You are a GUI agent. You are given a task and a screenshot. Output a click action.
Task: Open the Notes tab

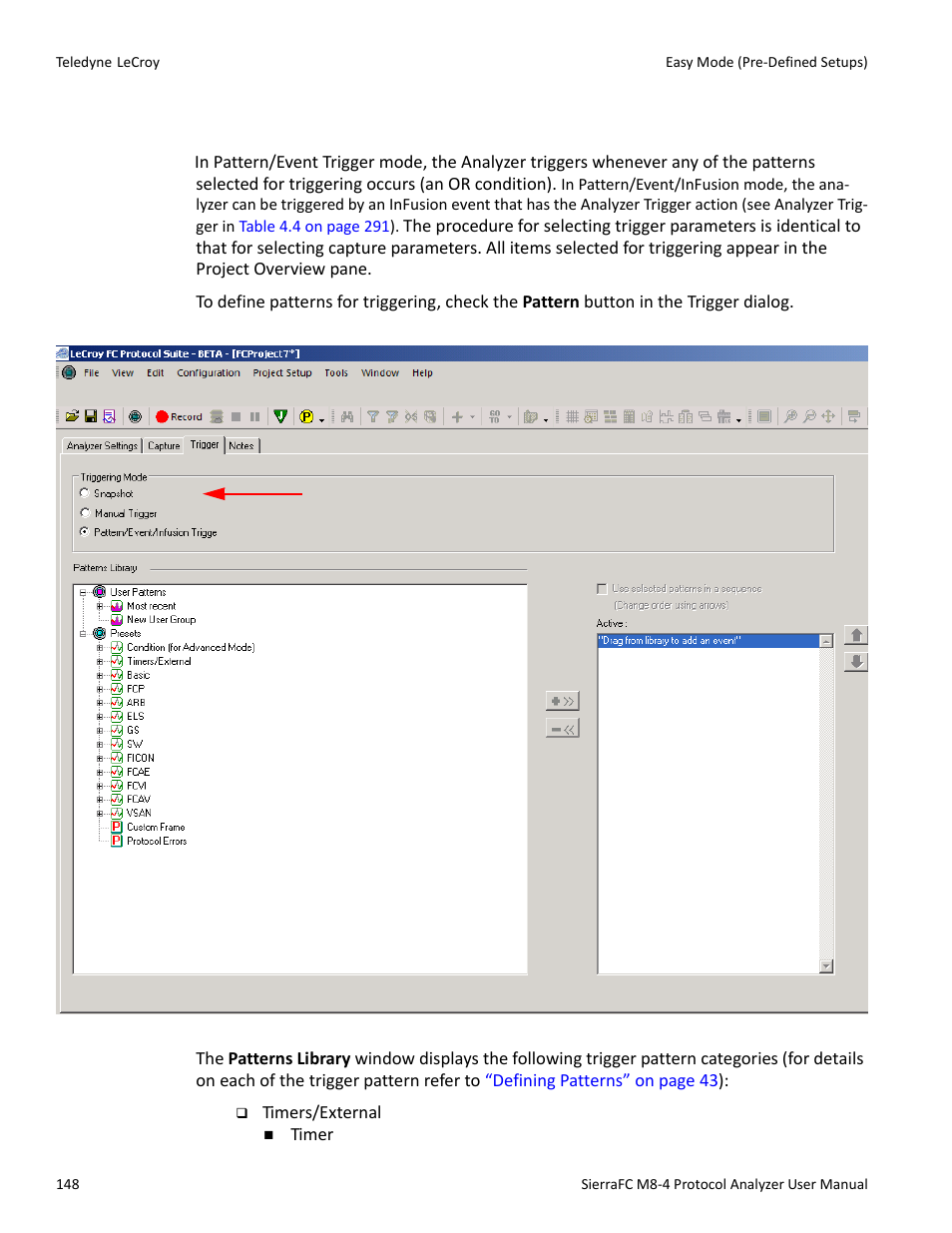click(x=241, y=446)
